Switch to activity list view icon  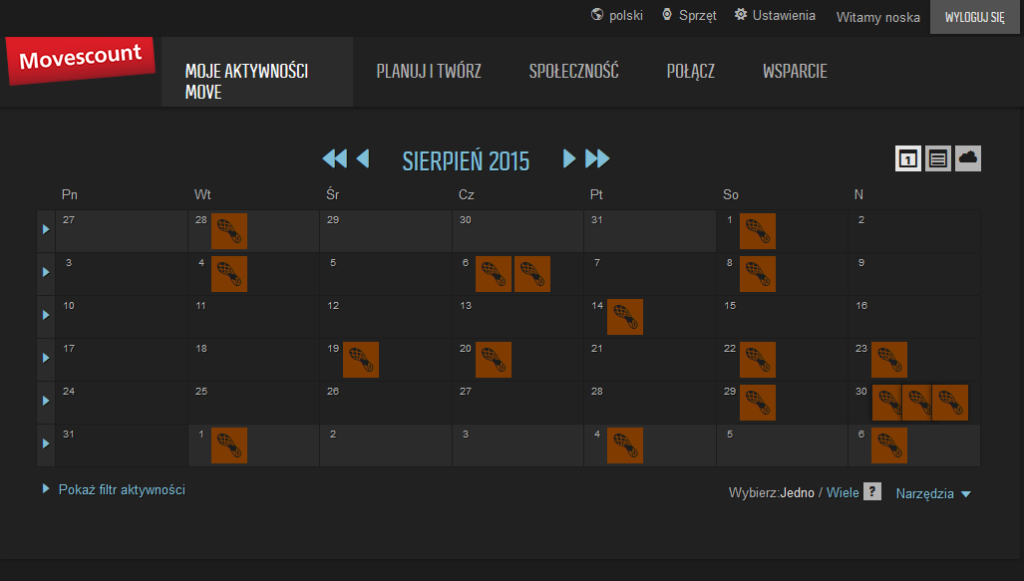pos(938,158)
